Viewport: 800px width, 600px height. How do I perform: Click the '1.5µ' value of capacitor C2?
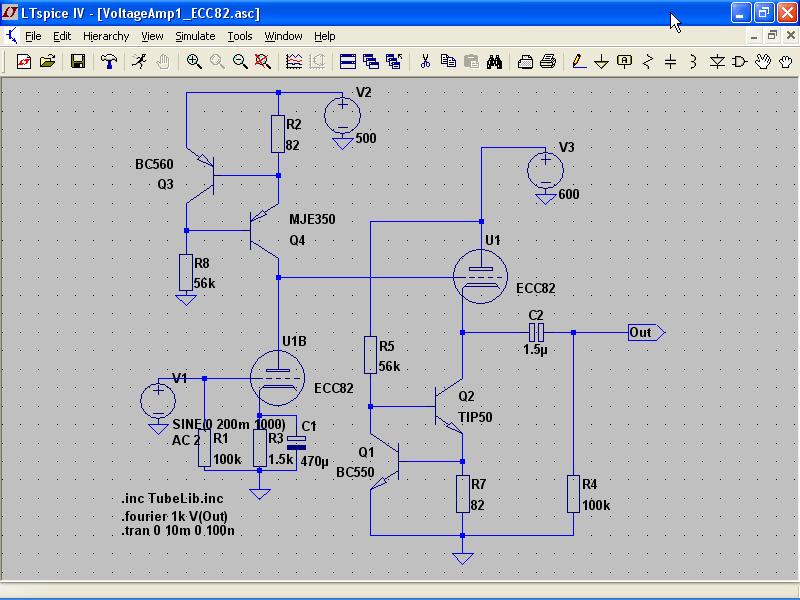coord(535,350)
